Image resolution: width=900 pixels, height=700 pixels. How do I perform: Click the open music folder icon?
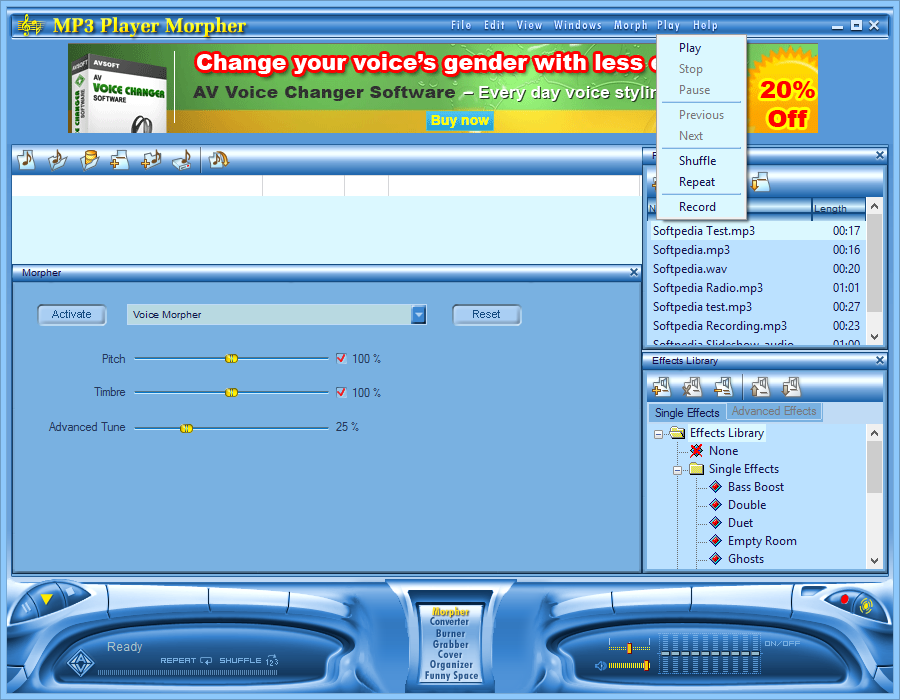tap(57, 160)
